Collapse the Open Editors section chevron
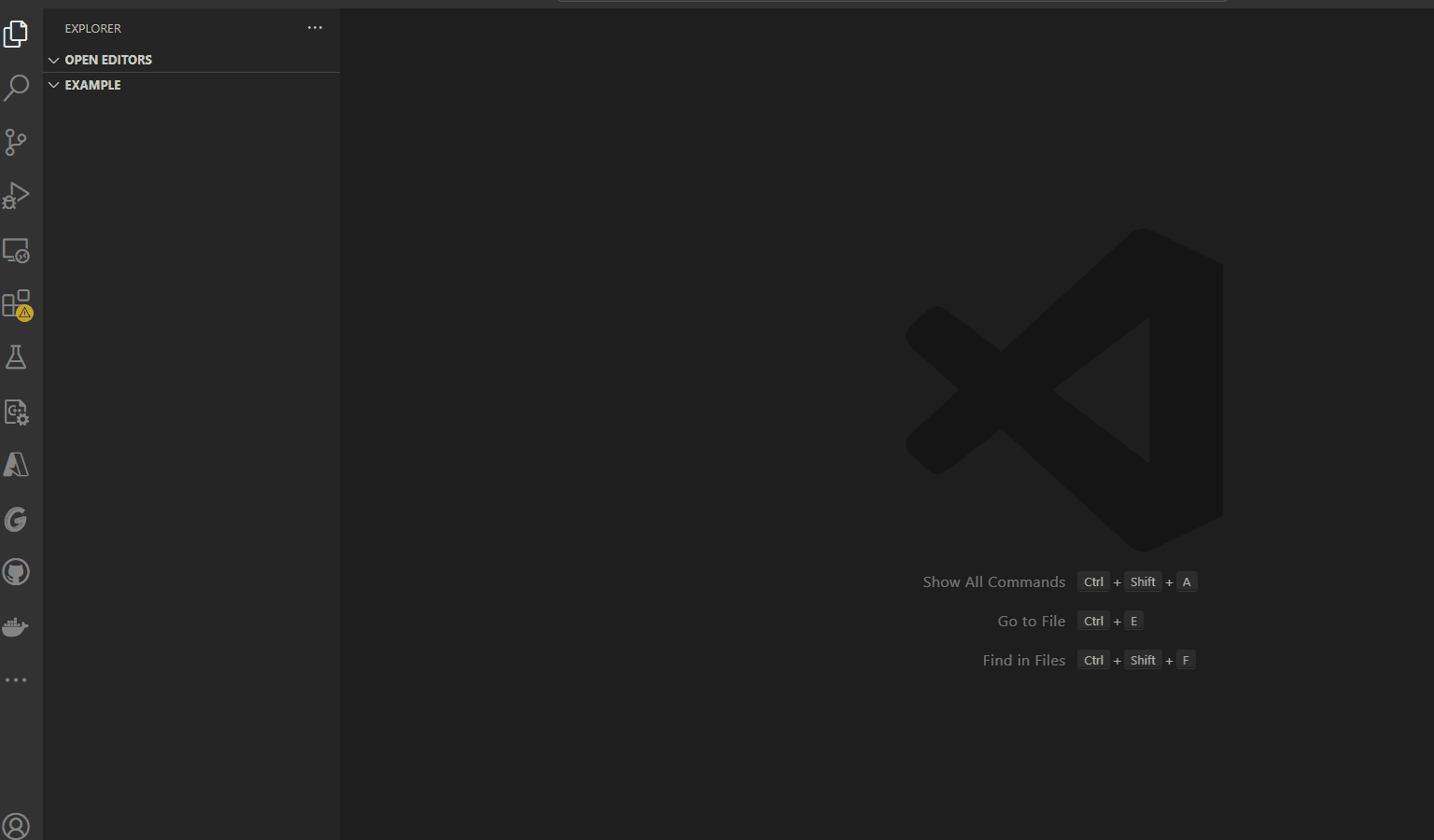The image size is (1434, 840). tap(54, 60)
